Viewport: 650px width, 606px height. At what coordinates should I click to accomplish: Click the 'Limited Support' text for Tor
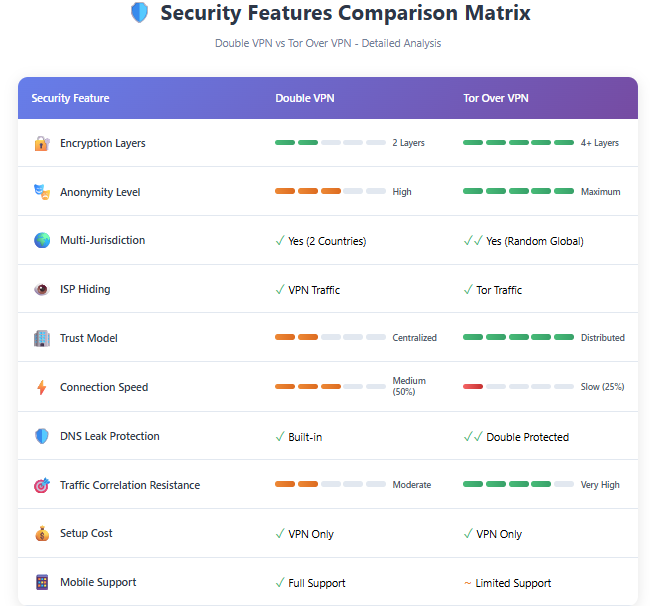(x=512, y=583)
